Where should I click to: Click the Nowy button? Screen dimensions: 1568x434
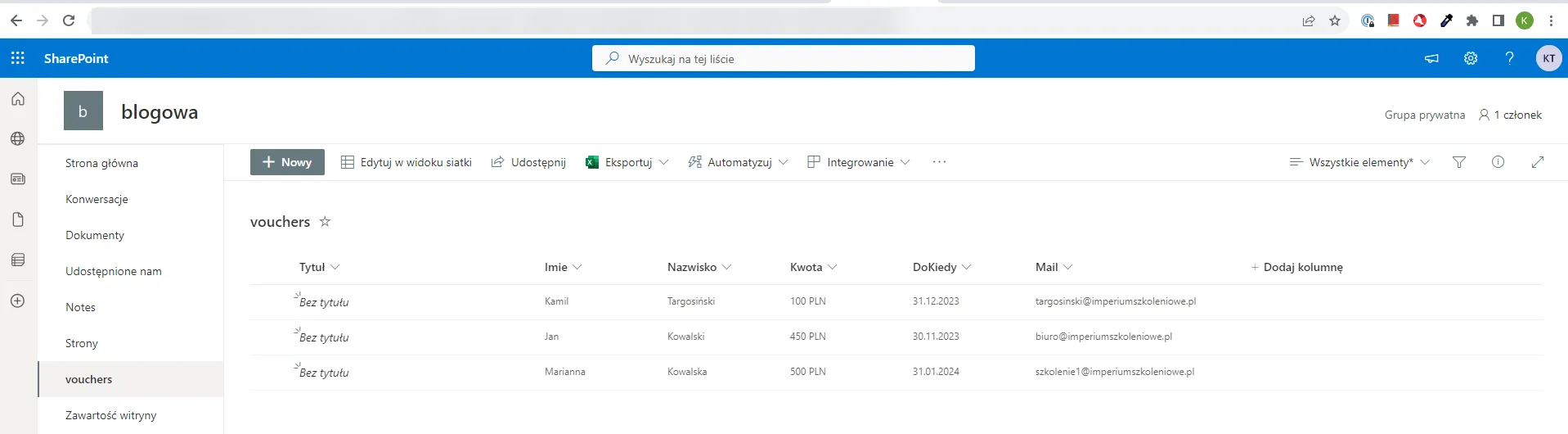click(287, 162)
